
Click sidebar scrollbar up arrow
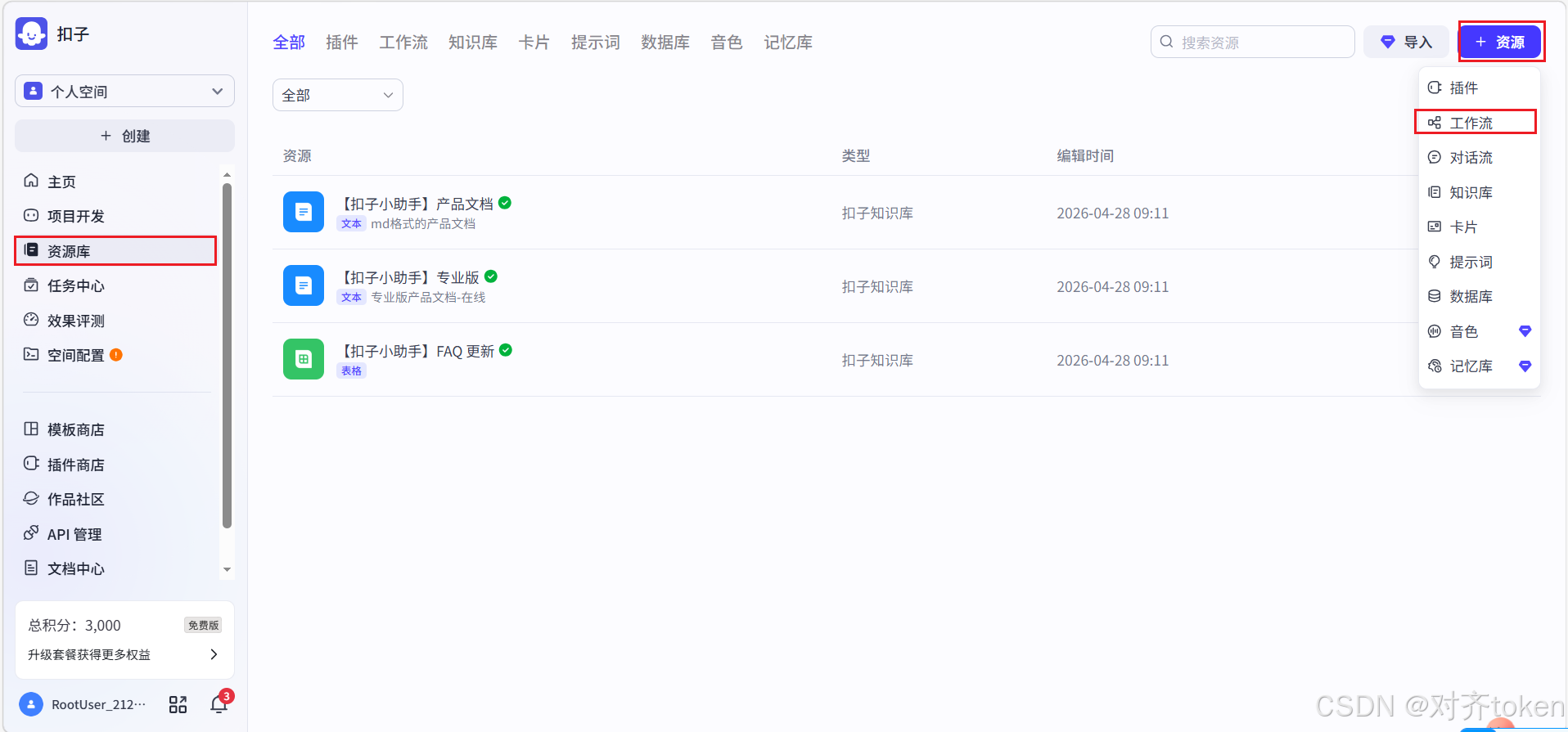click(x=228, y=175)
